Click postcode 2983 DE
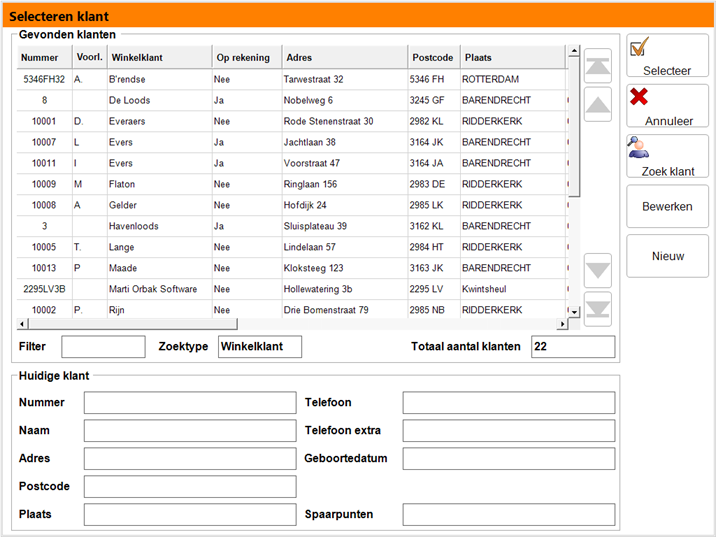Screen dimensions: 716x537 [x=427, y=184]
